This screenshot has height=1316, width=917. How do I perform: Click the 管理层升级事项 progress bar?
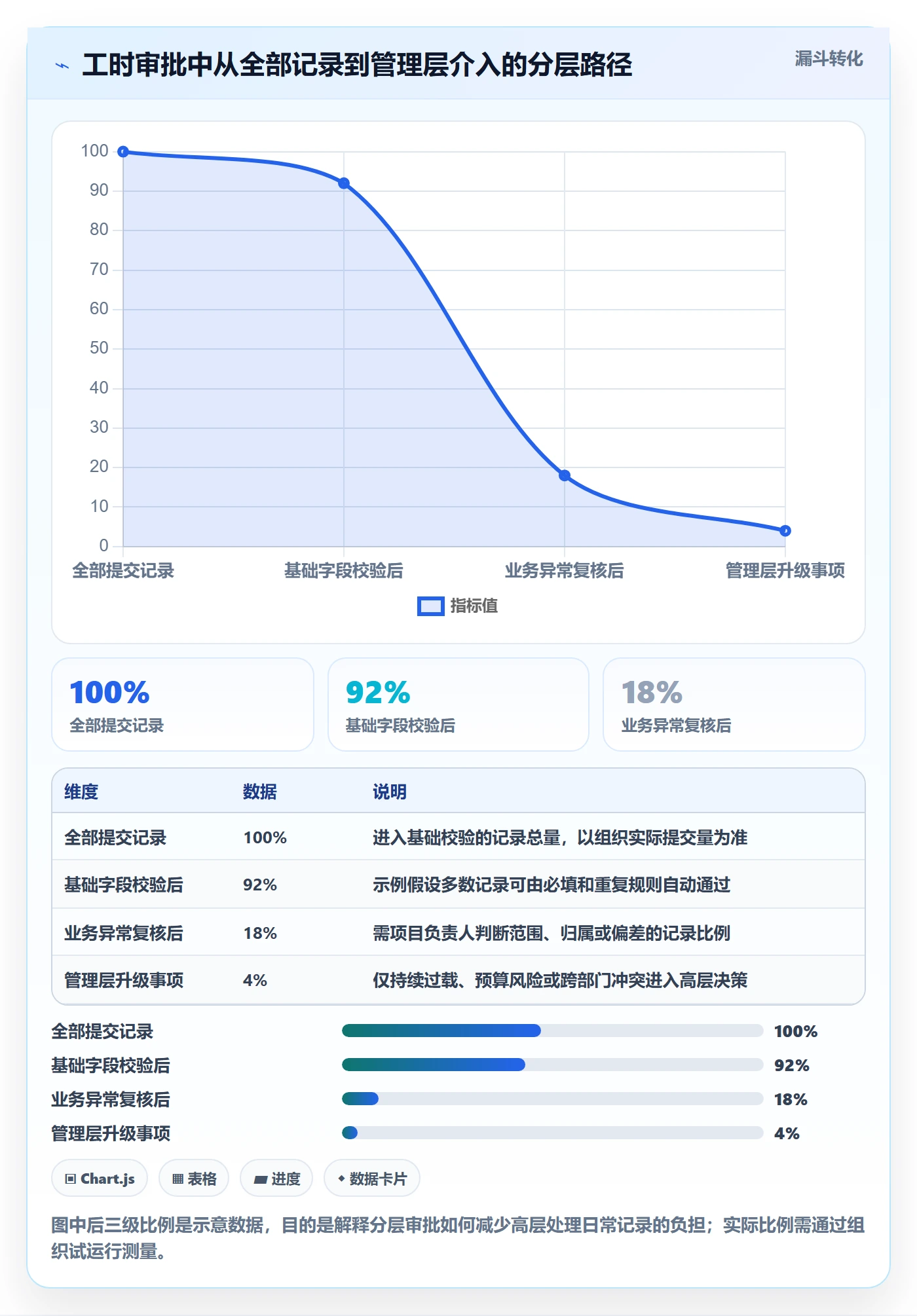(x=553, y=1133)
